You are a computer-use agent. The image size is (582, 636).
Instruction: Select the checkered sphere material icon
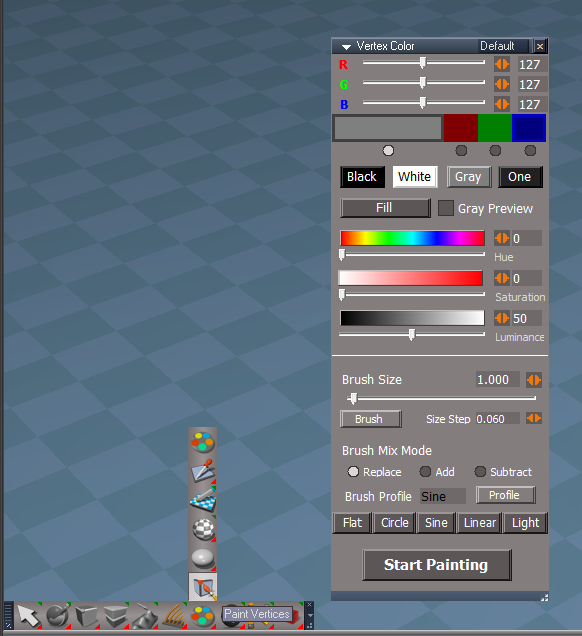(x=203, y=529)
